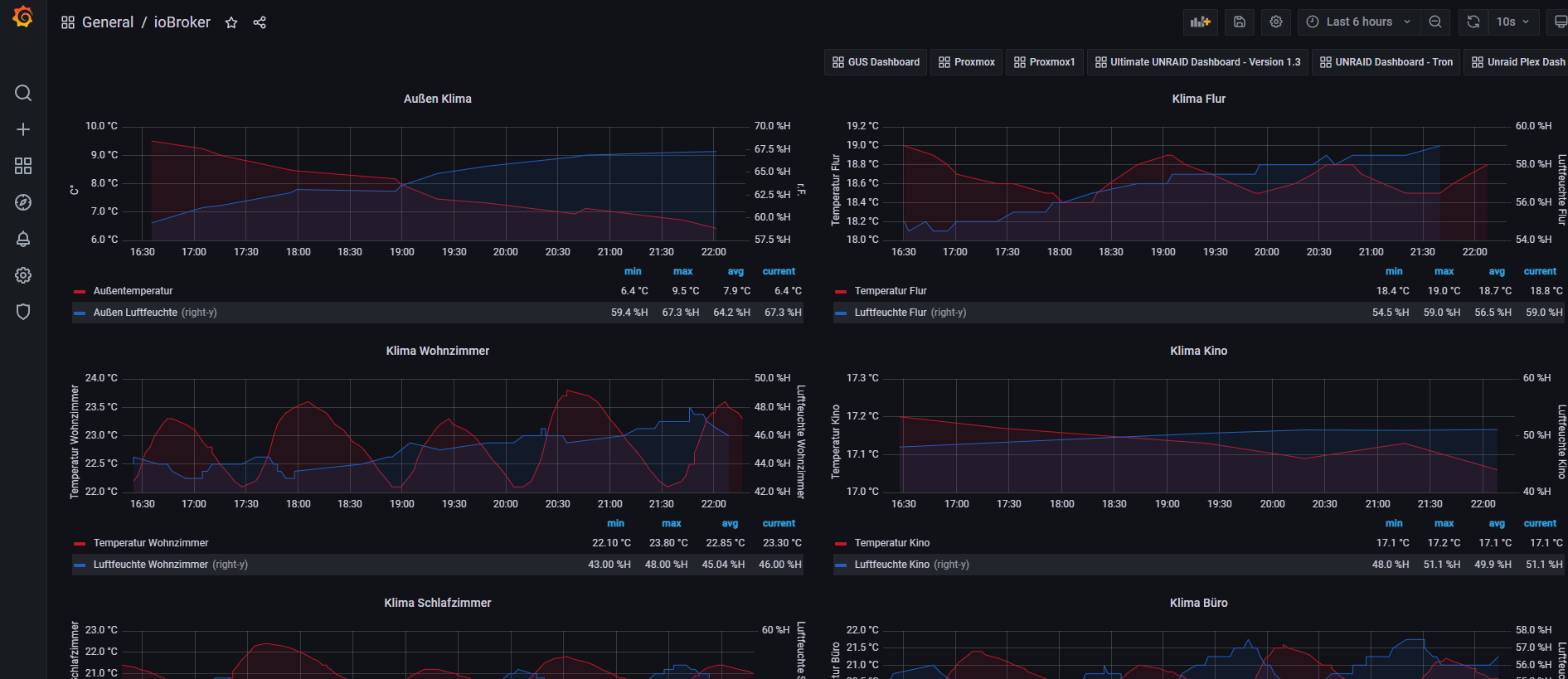Open the Last 6 hours time picker
The image size is (1568, 679).
(1359, 22)
